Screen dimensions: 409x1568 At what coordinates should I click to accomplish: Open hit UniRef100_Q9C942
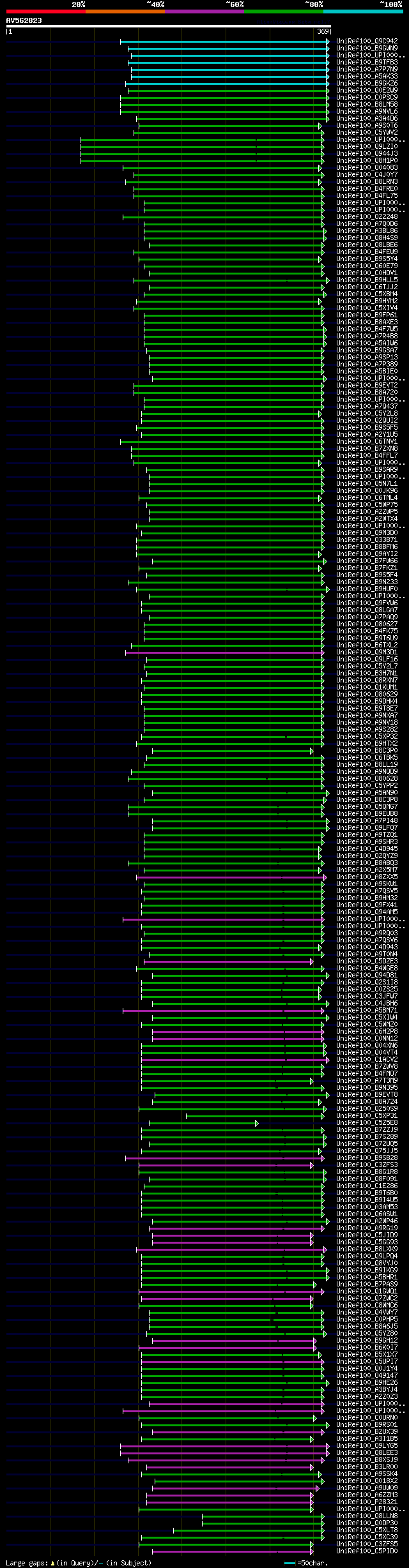click(367, 41)
